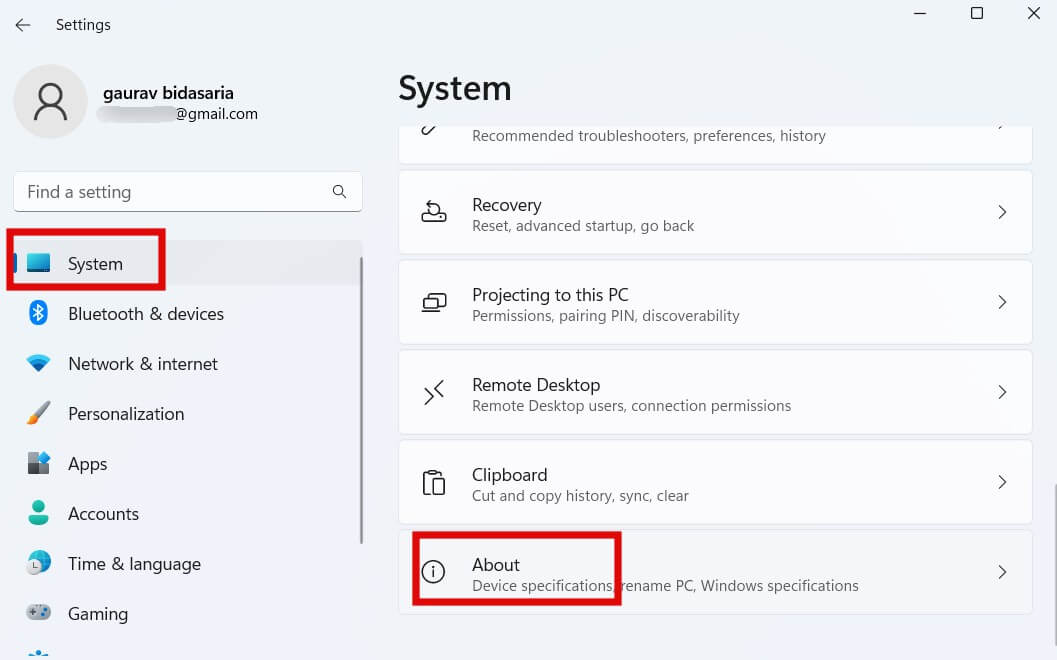Click the user profile avatar picture
This screenshot has height=660, width=1057.
point(50,102)
